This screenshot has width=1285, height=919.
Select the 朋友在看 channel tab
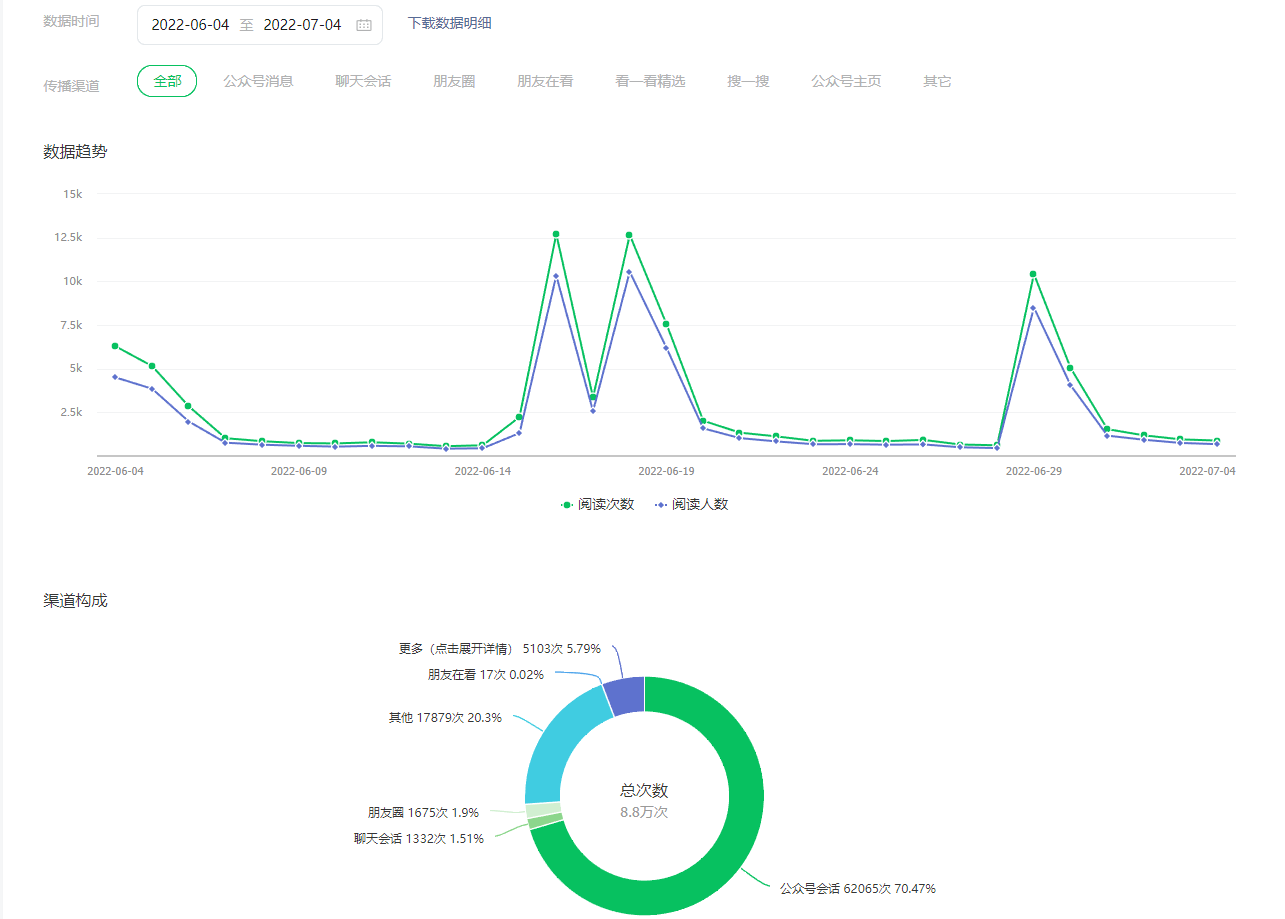tap(545, 81)
